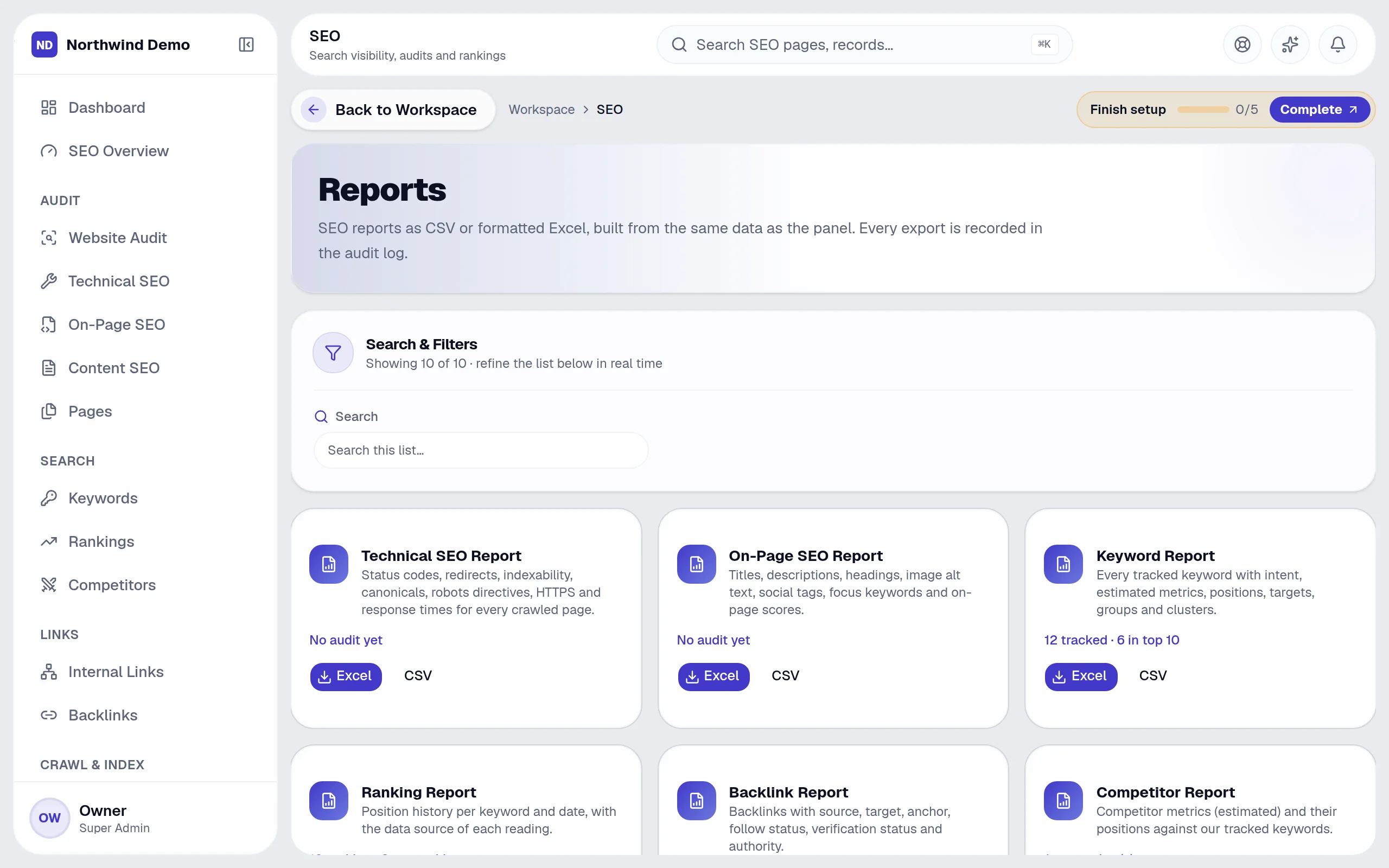This screenshot has width=1389, height=868.
Task: Click the filter funnel icon
Action: (333, 353)
